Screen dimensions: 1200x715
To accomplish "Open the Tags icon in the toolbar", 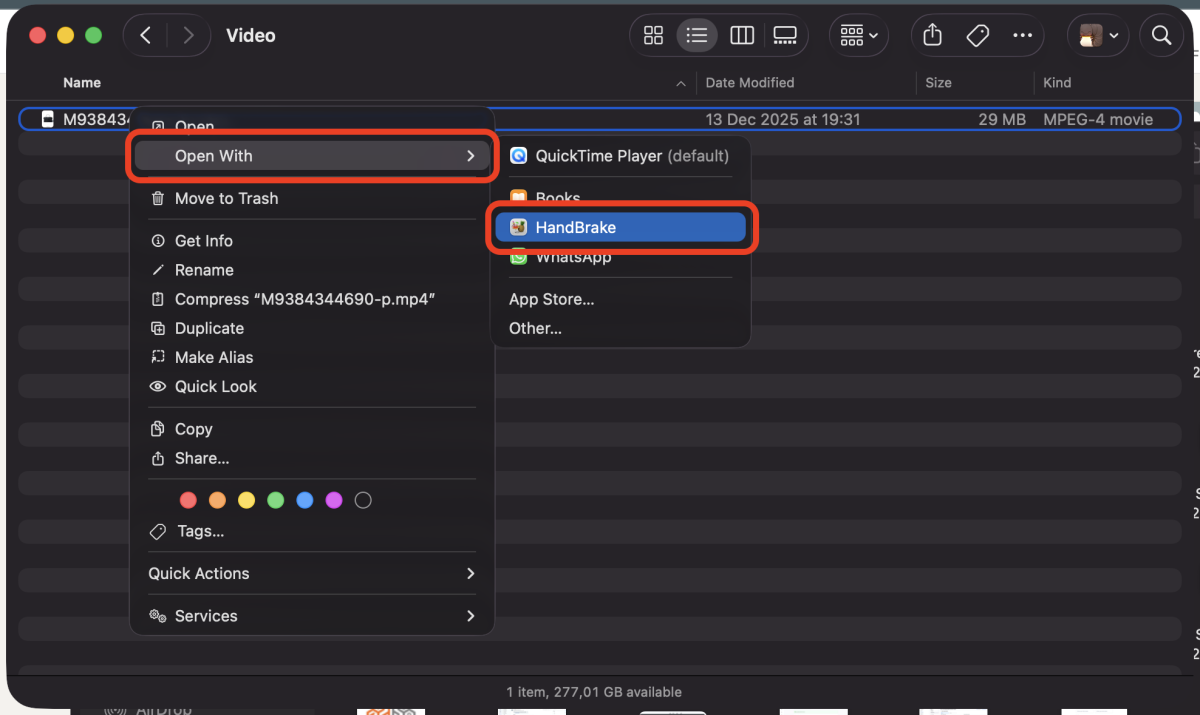I will (x=977, y=34).
